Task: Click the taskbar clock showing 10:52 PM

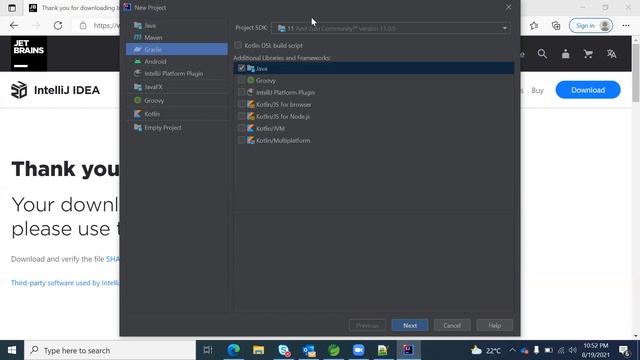Action: pyautogui.click(x=596, y=350)
